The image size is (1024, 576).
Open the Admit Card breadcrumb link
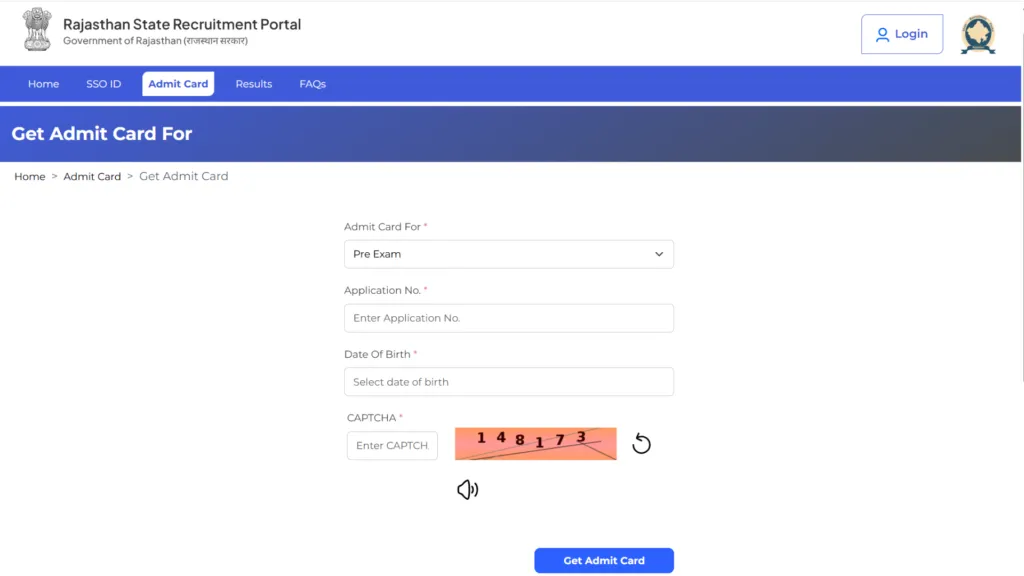pyautogui.click(x=92, y=176)
